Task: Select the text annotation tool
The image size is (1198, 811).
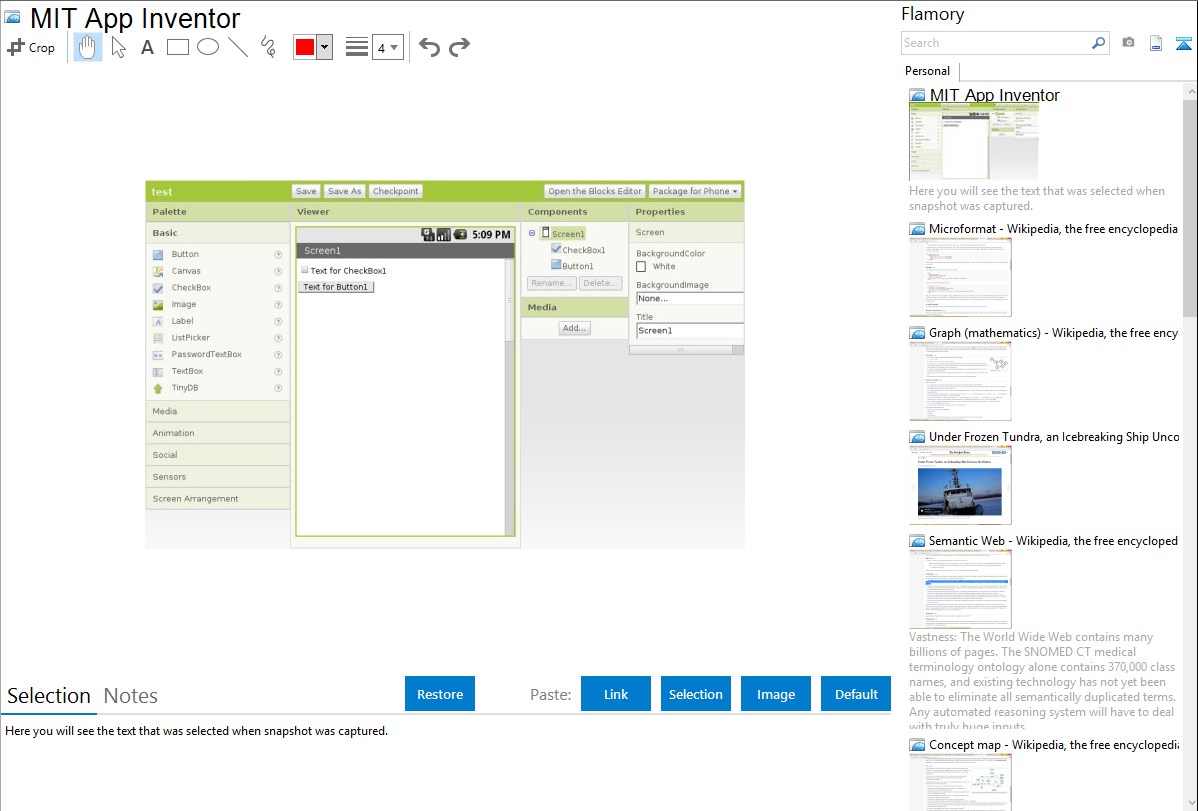Action: pos(147,47)
